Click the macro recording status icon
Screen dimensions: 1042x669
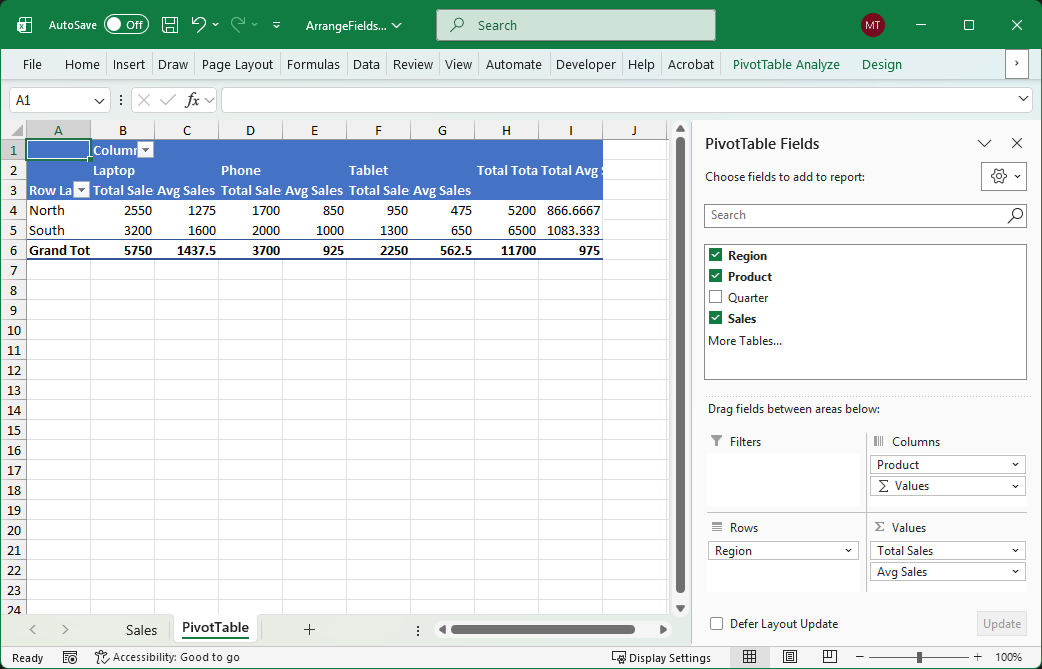[x=70, y=658]
